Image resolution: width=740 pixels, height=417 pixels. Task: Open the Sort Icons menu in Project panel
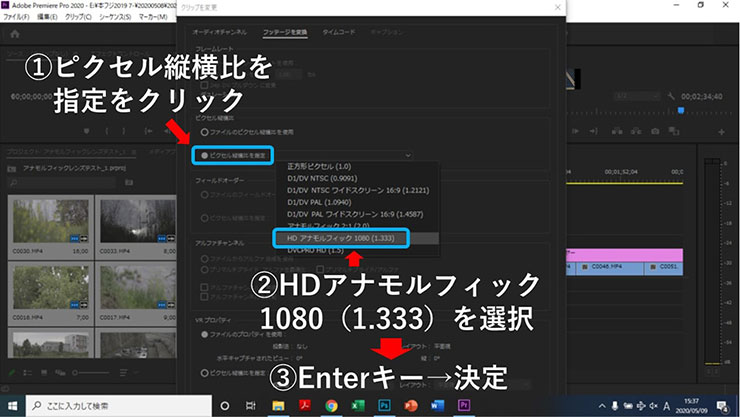tap(124, 373)
